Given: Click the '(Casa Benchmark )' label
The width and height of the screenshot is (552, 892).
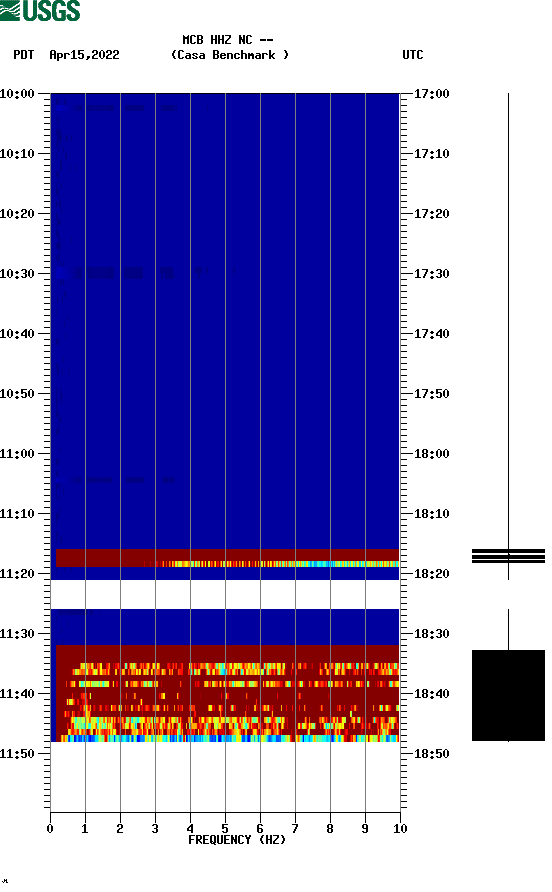Looking at the screenshot, I should point(230,55).
